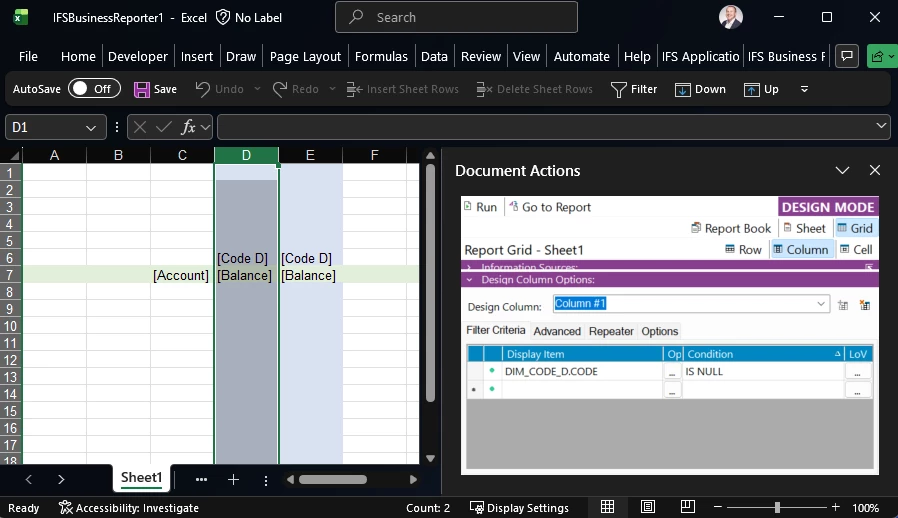Click the Save icon in quick toolbar

[x=141, y=89]
